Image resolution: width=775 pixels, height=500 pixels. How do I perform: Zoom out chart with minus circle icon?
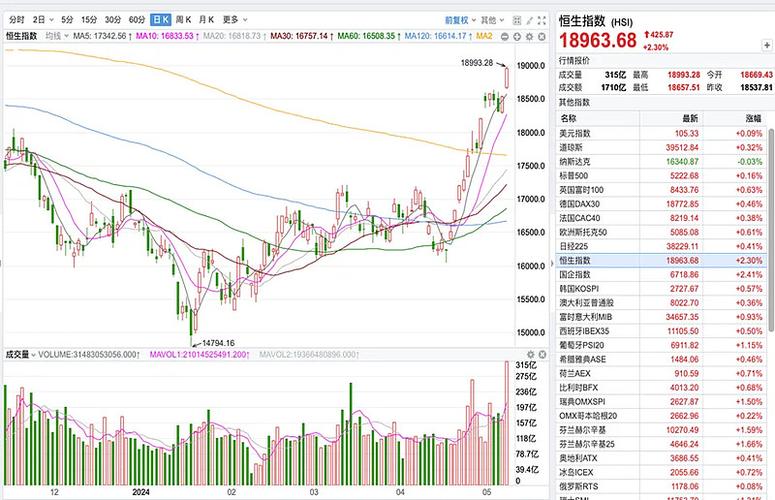(505, 37)
